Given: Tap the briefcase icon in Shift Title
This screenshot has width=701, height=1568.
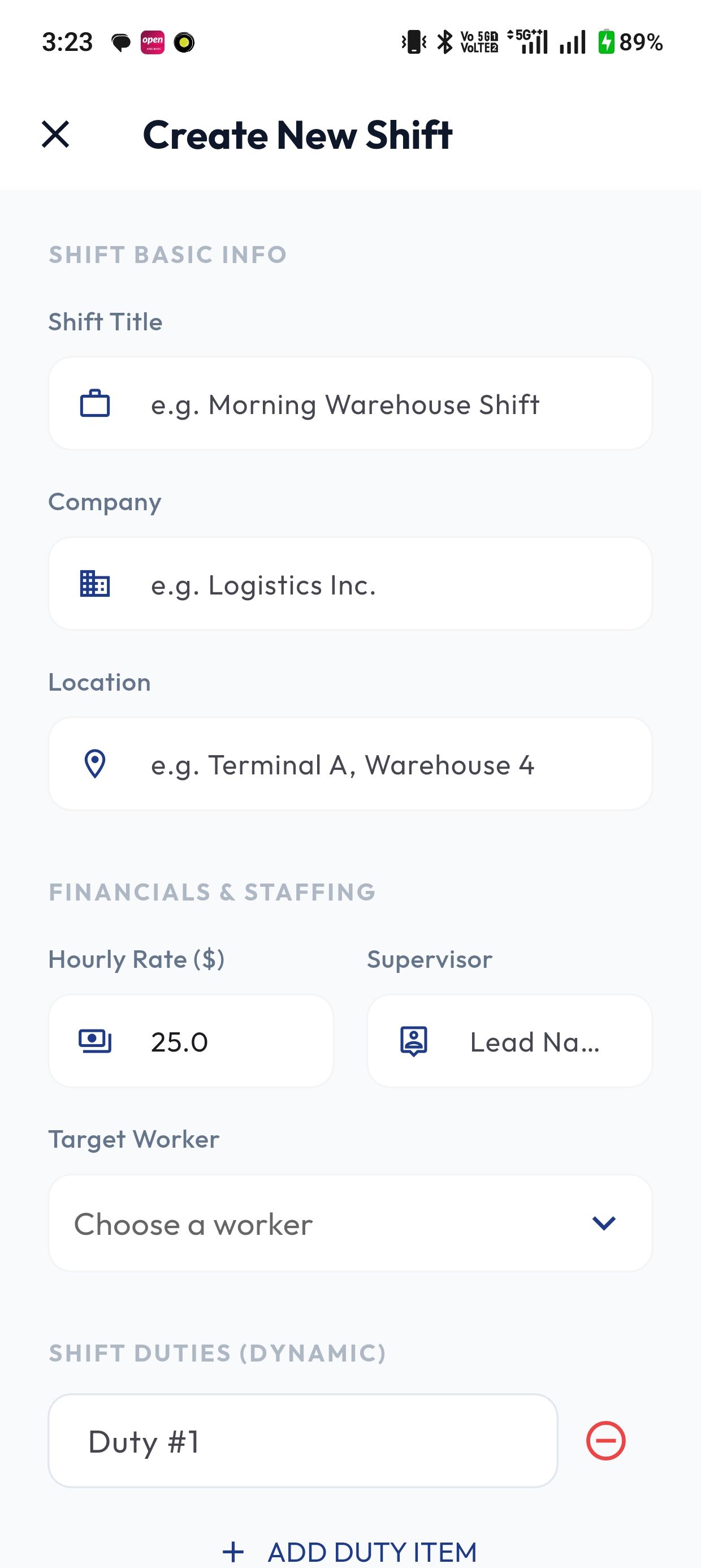Looking at the screenshot, I should 95,403.
